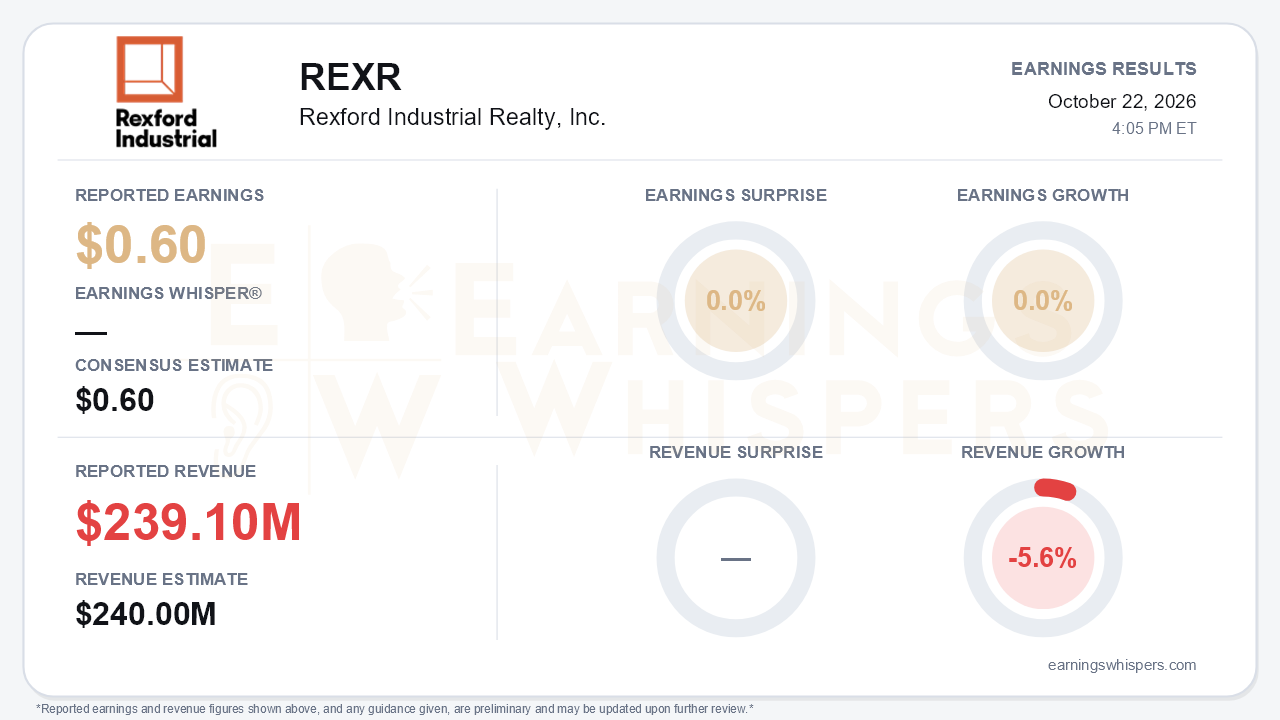Click the EARNINGS SURPRISE heading
The width and height of the screenshot is (1280, 720).
click(x=736, y=195)
